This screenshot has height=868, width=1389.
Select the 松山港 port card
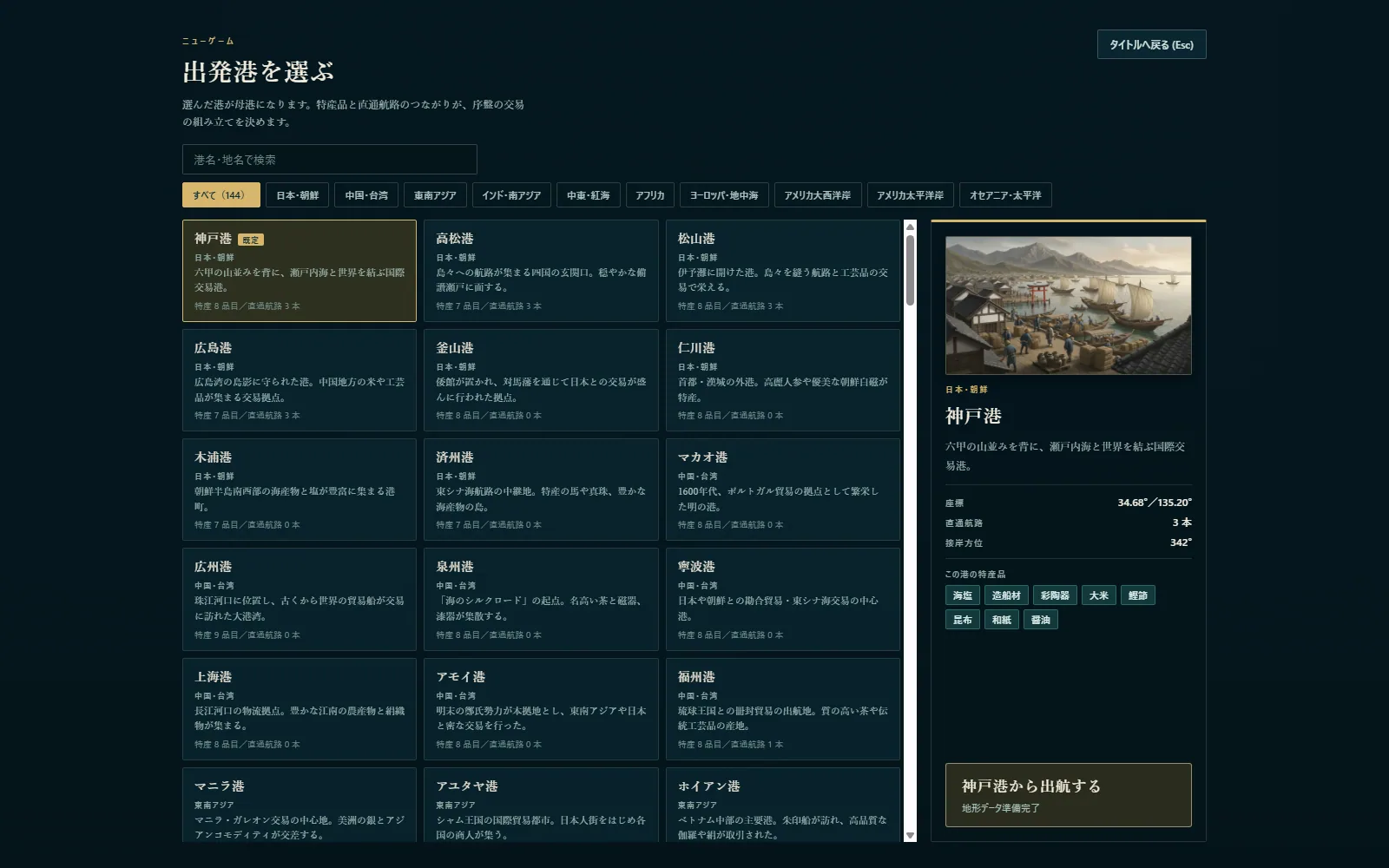click(x=783, y=271)
